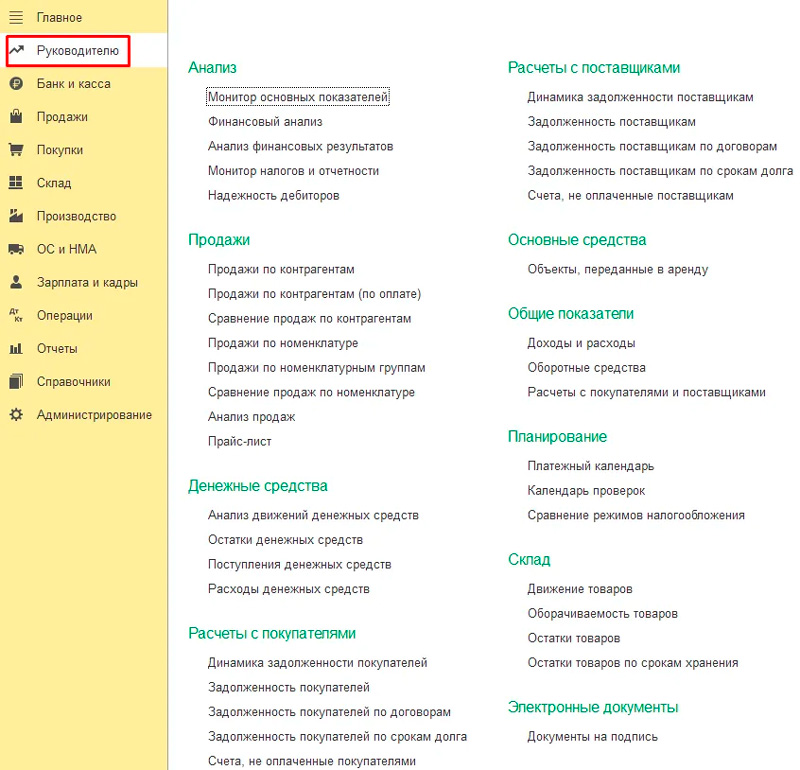This screenshot has width=800, height=770.
Task: Open Остатки товаров по срокам хранения
Action: [633, 663]
